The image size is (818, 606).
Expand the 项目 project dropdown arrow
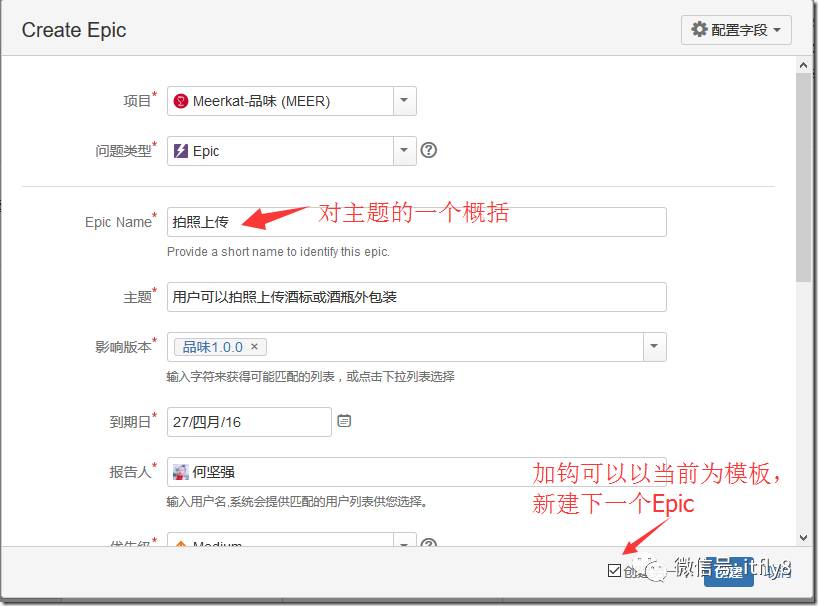click(404, 101)
